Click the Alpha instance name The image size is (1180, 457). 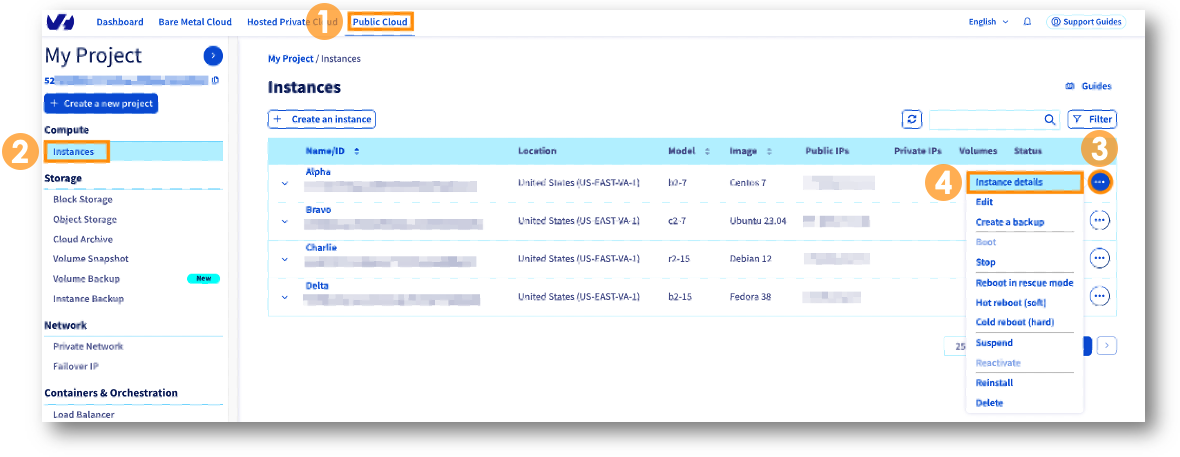(x=318, y=172)
